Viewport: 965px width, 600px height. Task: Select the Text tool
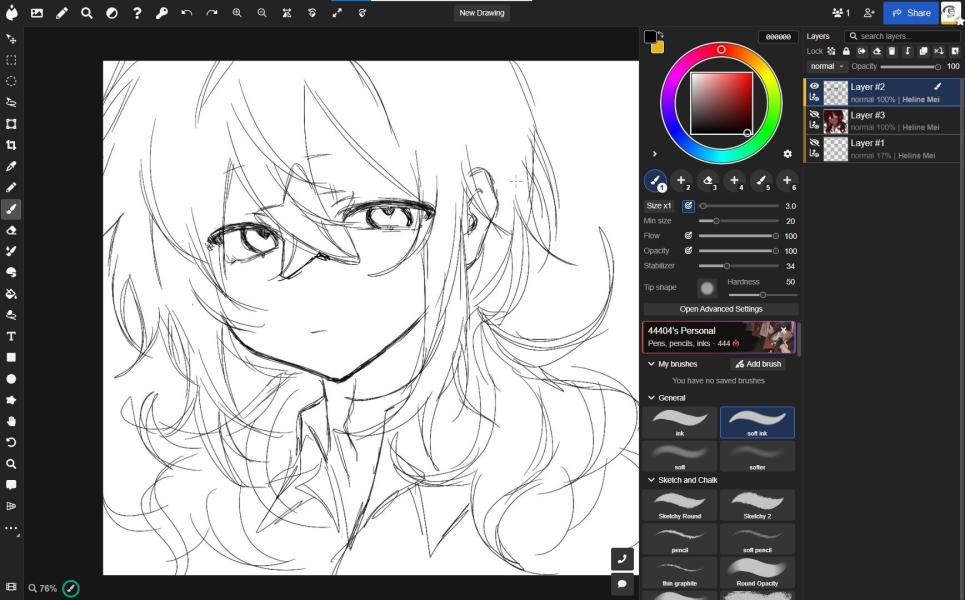pyautogui.click(x=11, y=336)
